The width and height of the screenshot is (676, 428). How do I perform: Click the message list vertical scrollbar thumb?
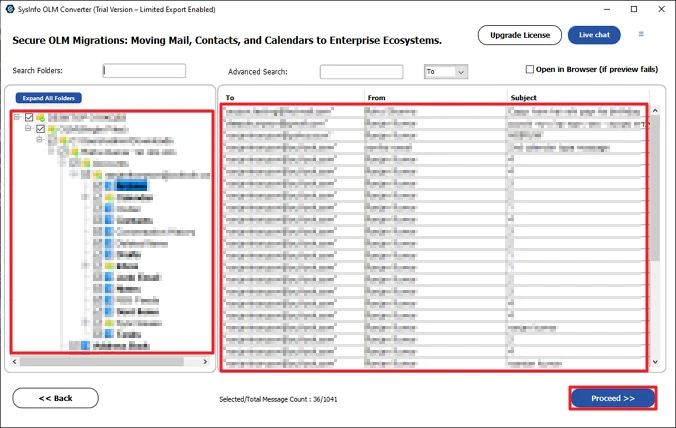click(x=655, y=188)
